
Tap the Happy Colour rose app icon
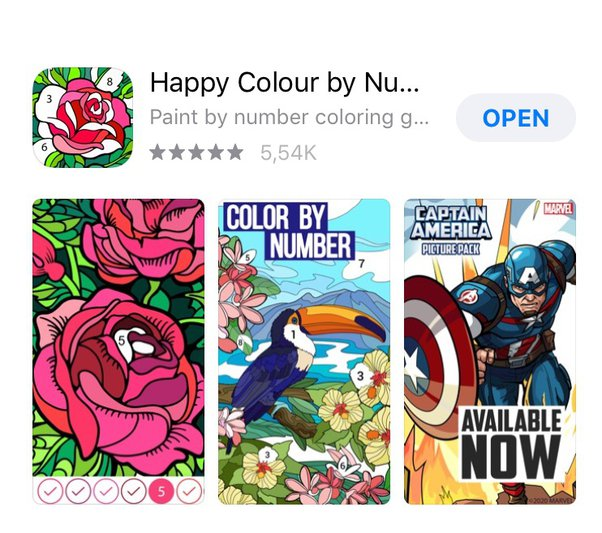click(x=83, y=118)
